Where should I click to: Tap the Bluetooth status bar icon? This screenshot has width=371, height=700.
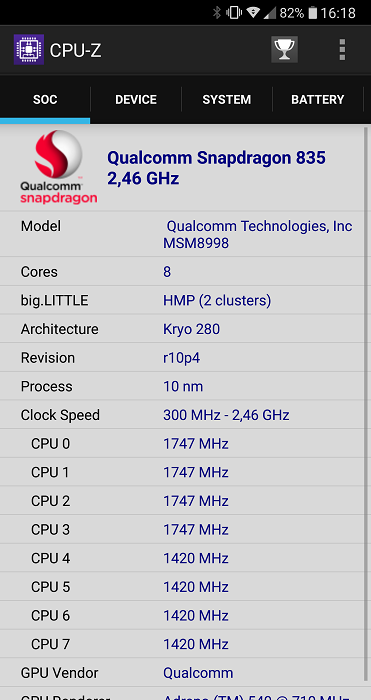click(217, 13)
